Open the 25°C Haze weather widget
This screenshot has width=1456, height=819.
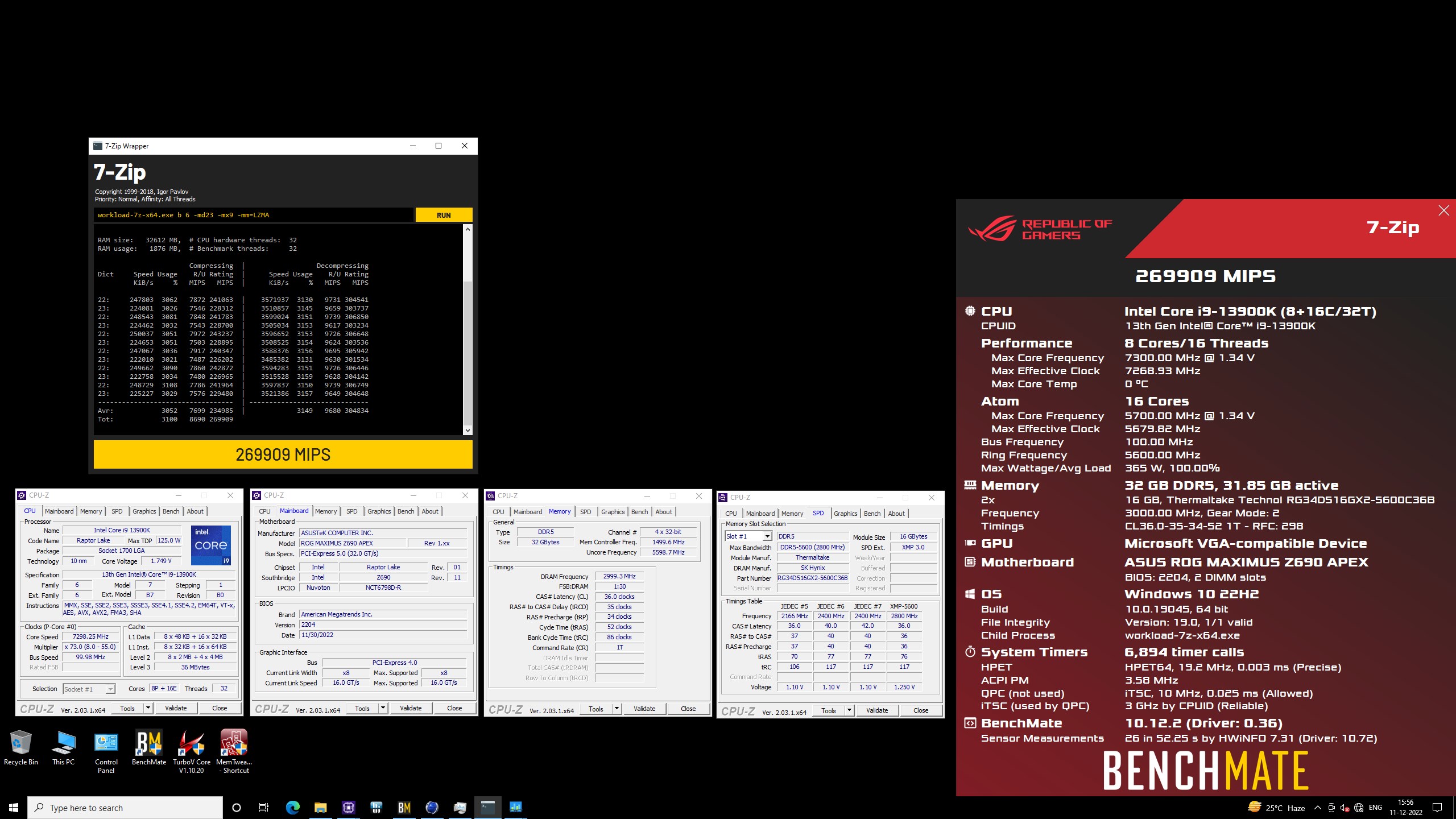click(1276, 808)
